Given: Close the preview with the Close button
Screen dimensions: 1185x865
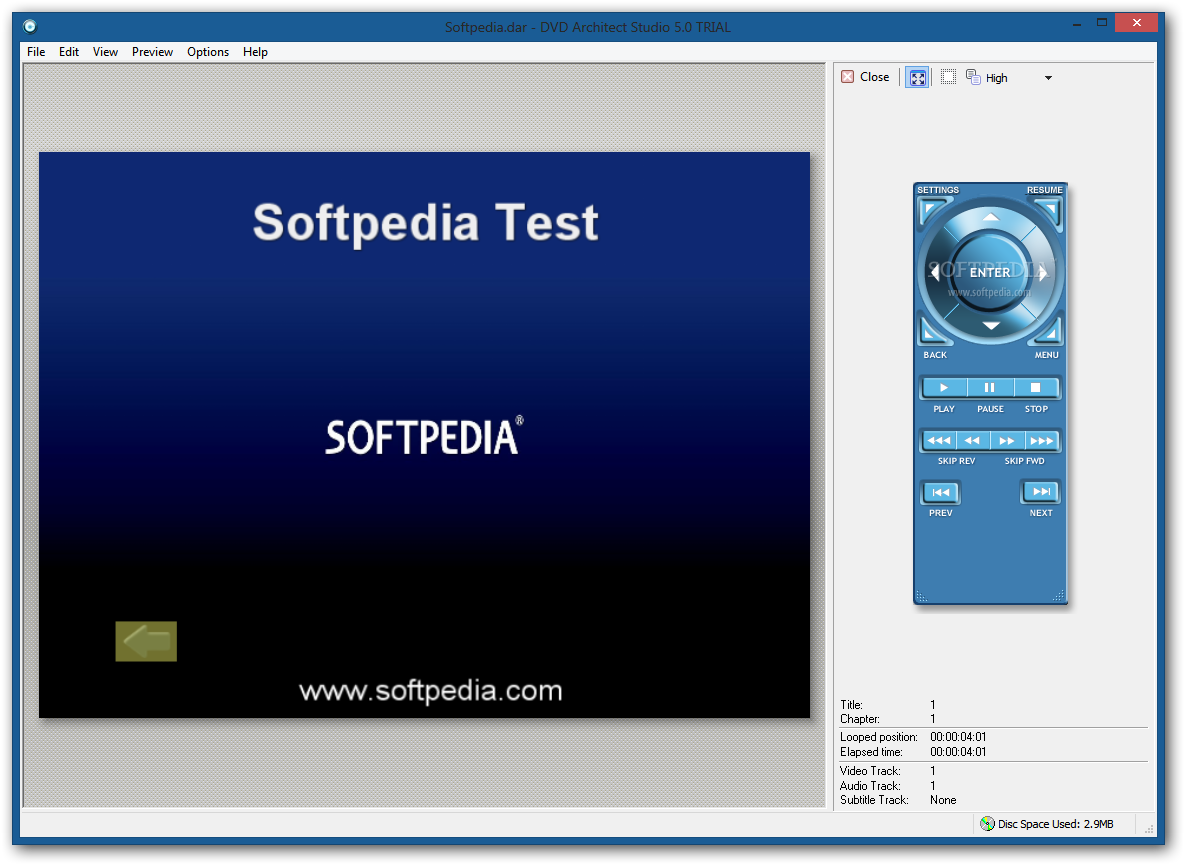Looking at the screenshot, I should 865,77.
